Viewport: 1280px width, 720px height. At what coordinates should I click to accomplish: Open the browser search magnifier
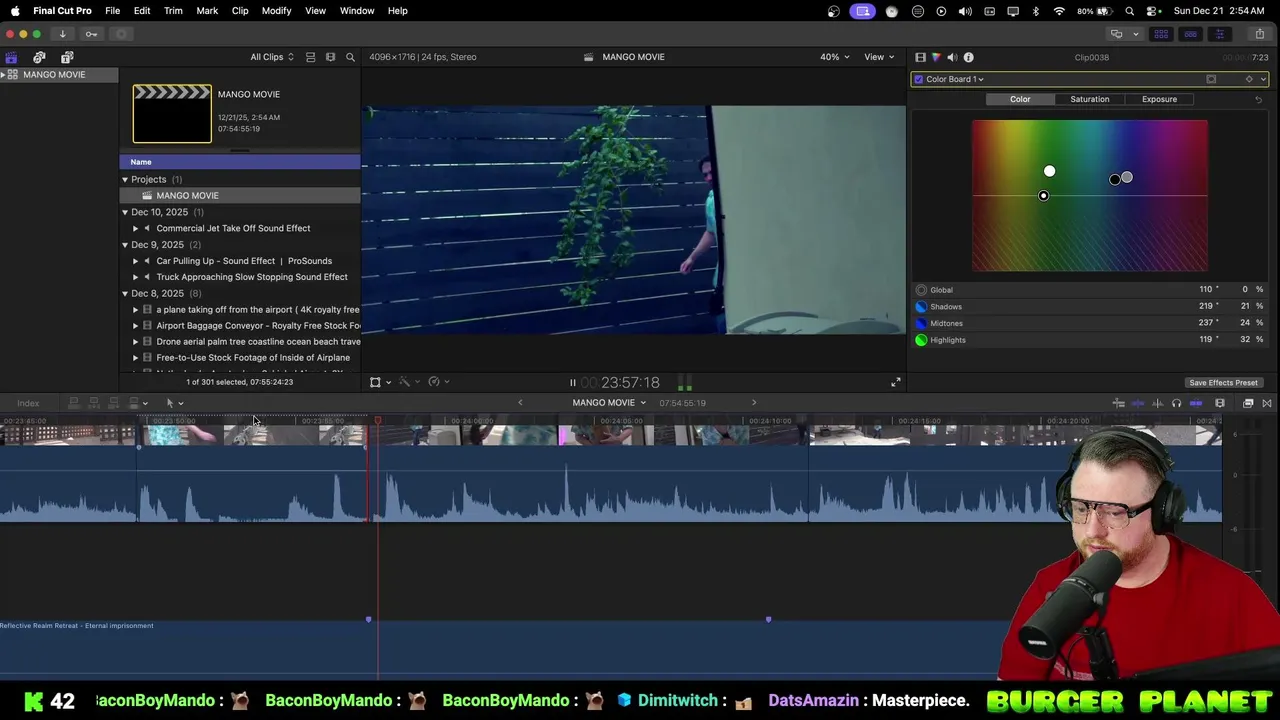pyautogui.click(x=350, y=57)
